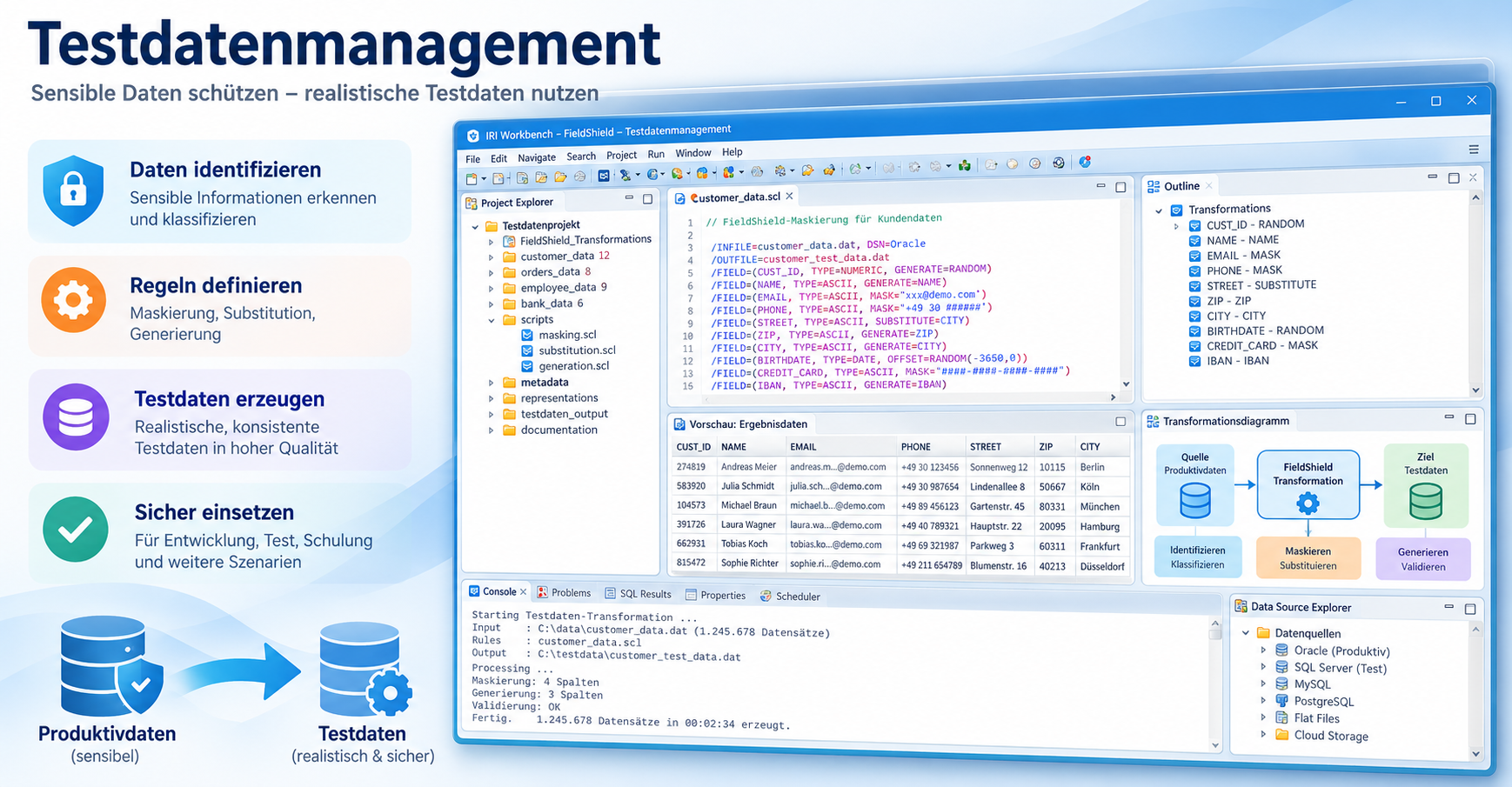Viewport: 1512px width, 787px height.
Task: Click the Outline panel's scroll-down arrow
Action: [x=1475, y=390]
